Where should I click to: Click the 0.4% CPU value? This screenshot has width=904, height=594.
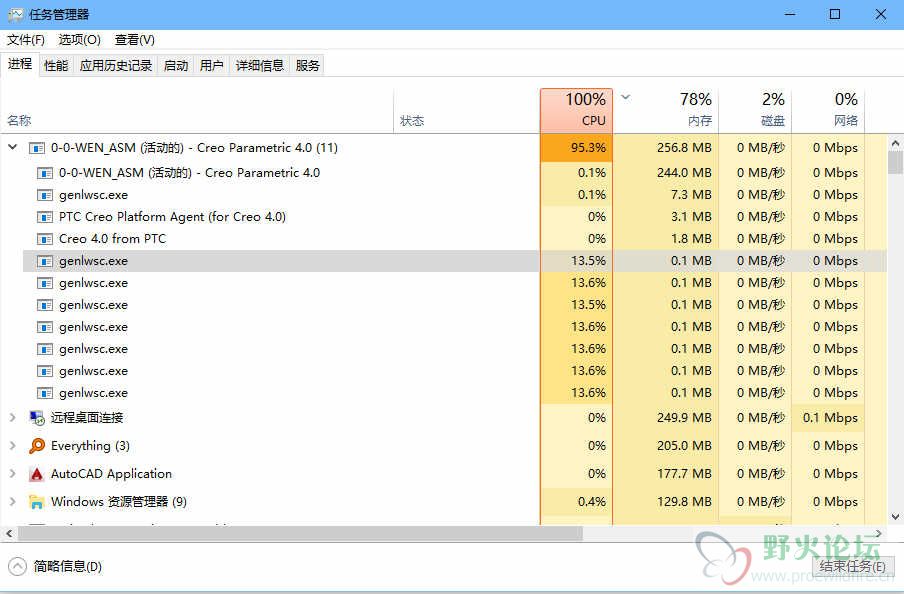(x=592, y=502)
